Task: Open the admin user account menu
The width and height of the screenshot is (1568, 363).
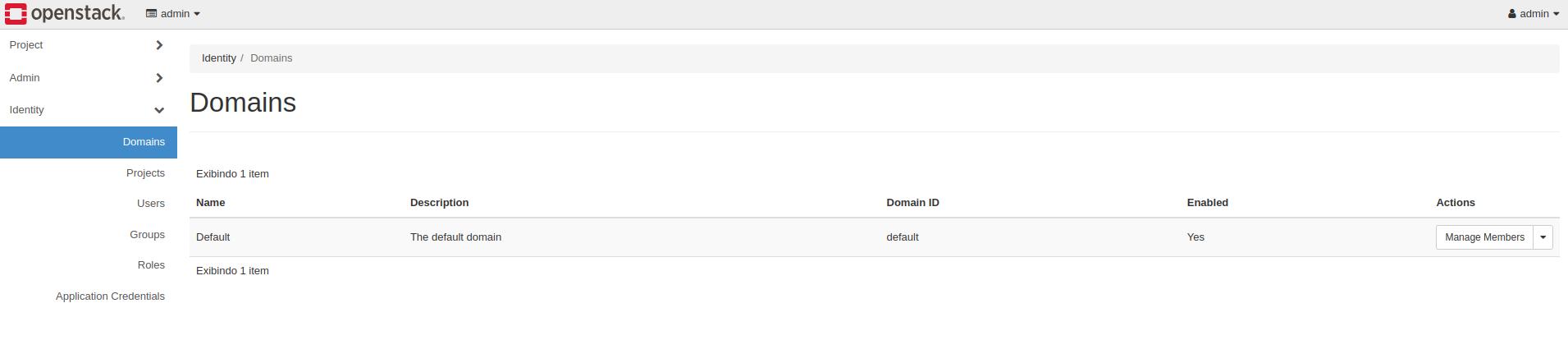Action: click(1533, 14)
